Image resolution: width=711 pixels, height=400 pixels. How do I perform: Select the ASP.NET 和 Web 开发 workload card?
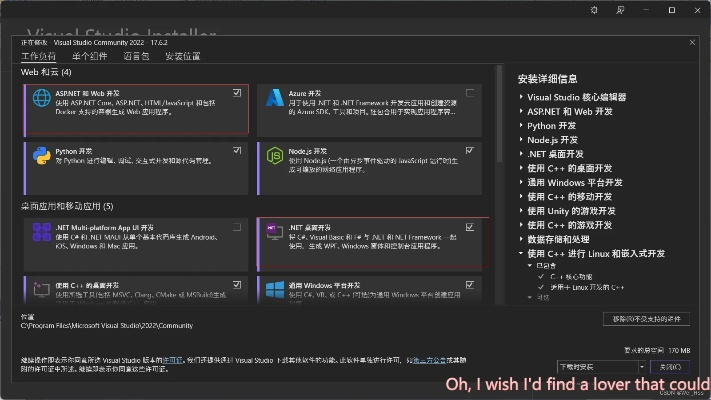point(136,109)
